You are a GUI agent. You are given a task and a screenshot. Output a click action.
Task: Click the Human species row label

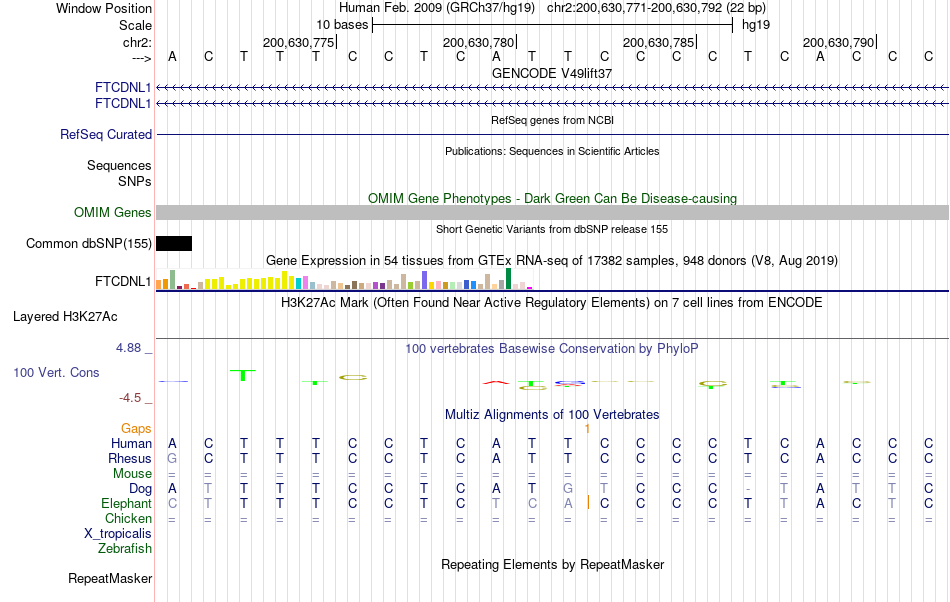(x=131, y=443)
